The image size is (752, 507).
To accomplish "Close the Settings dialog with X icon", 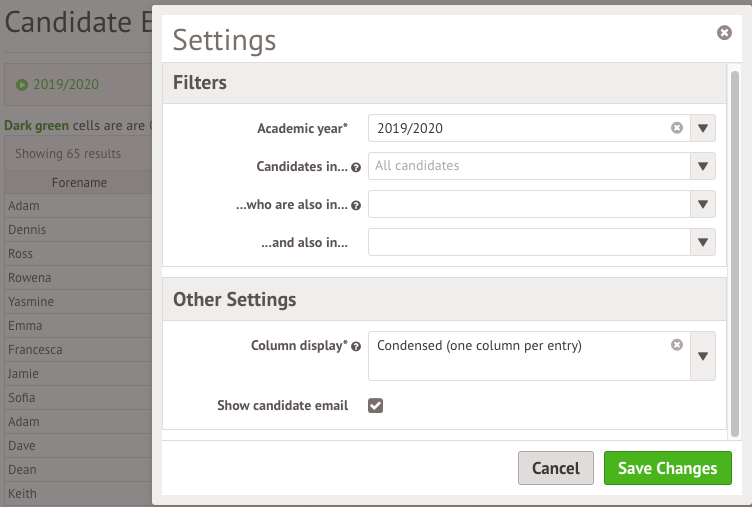I will tap(724, 33).
